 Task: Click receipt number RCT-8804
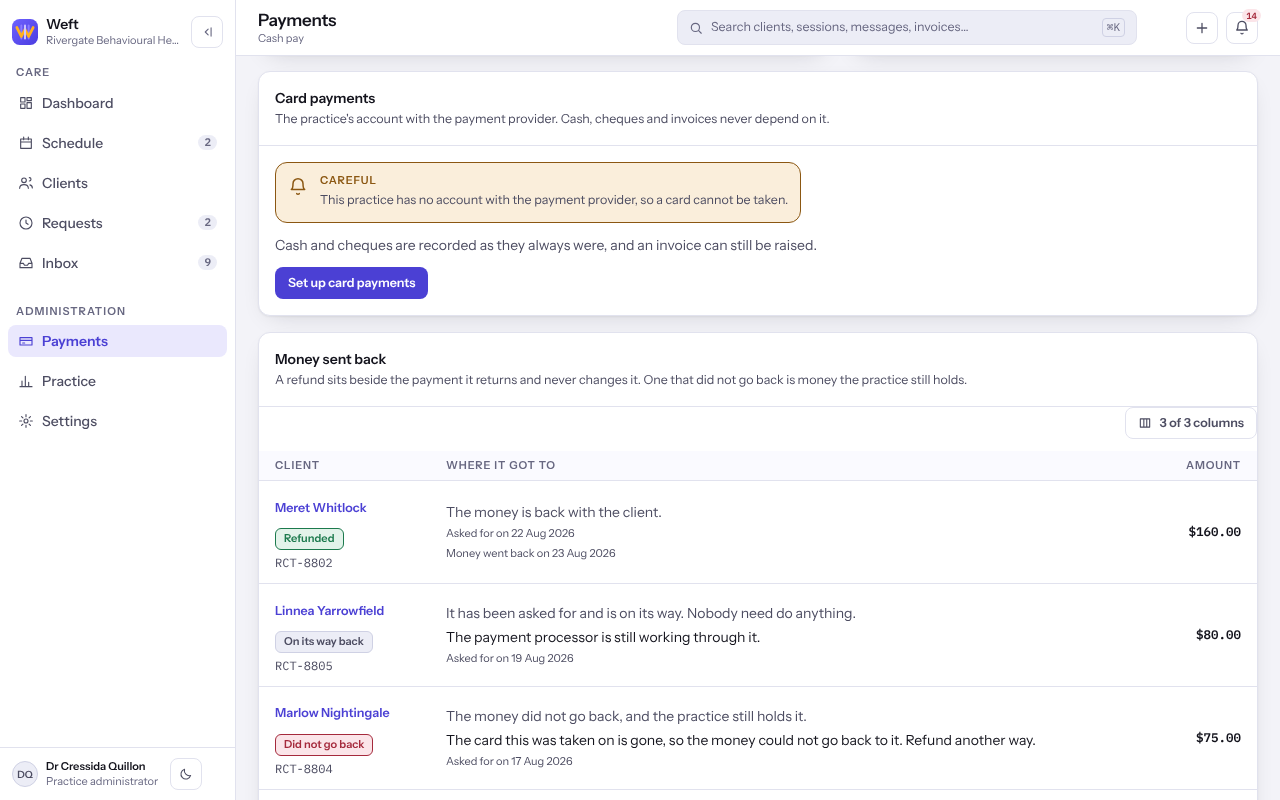(x=304, y=769)
